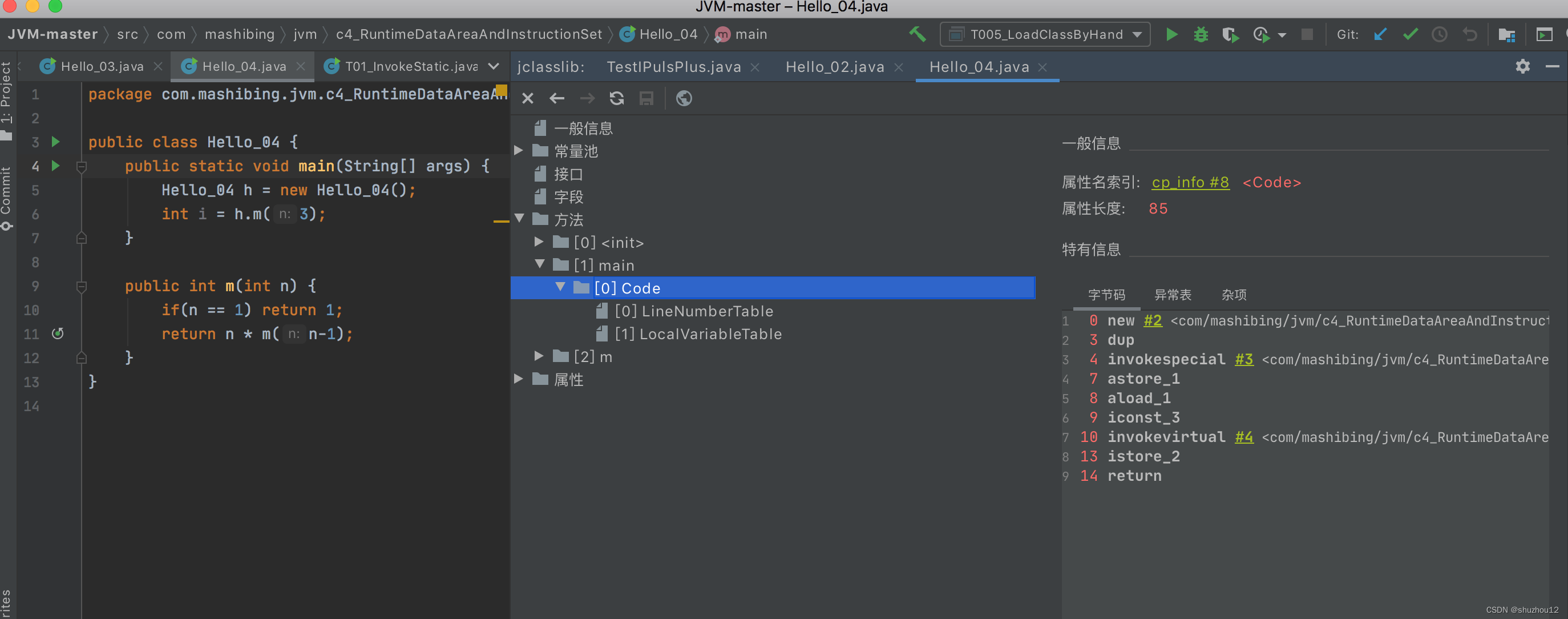This screenshot has width=1568, height=619.
Task: Show Git history clock icon
Action: click(1439, 34)
